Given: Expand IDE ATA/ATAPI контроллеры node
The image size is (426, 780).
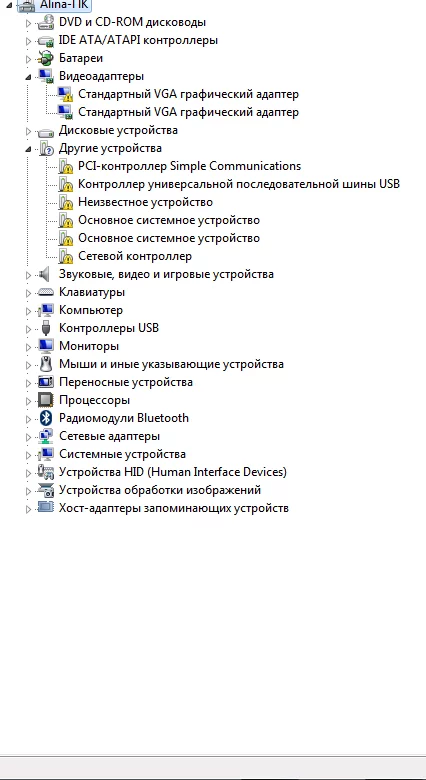Looking at the screenshot, I should point(28,41).
